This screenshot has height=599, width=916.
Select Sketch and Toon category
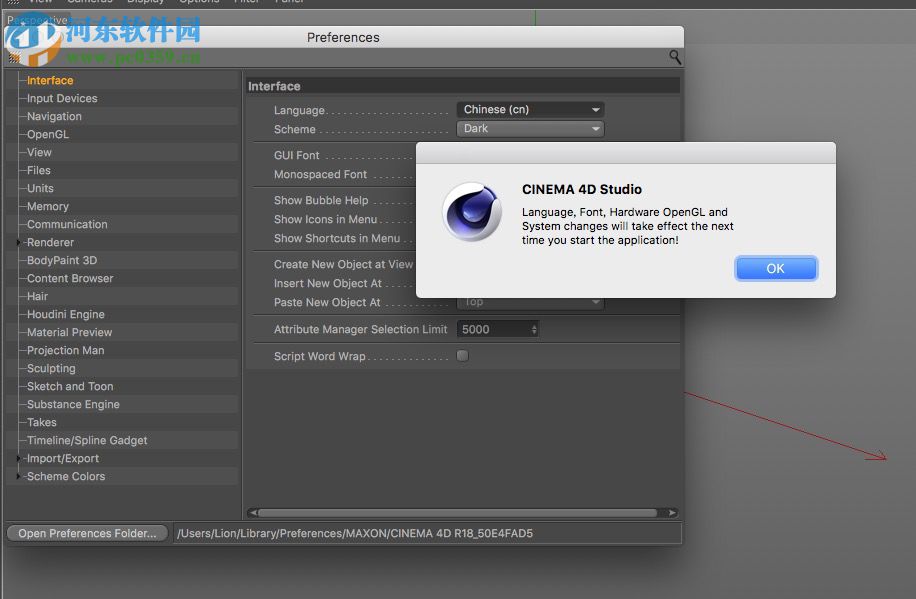coord(70,386)
